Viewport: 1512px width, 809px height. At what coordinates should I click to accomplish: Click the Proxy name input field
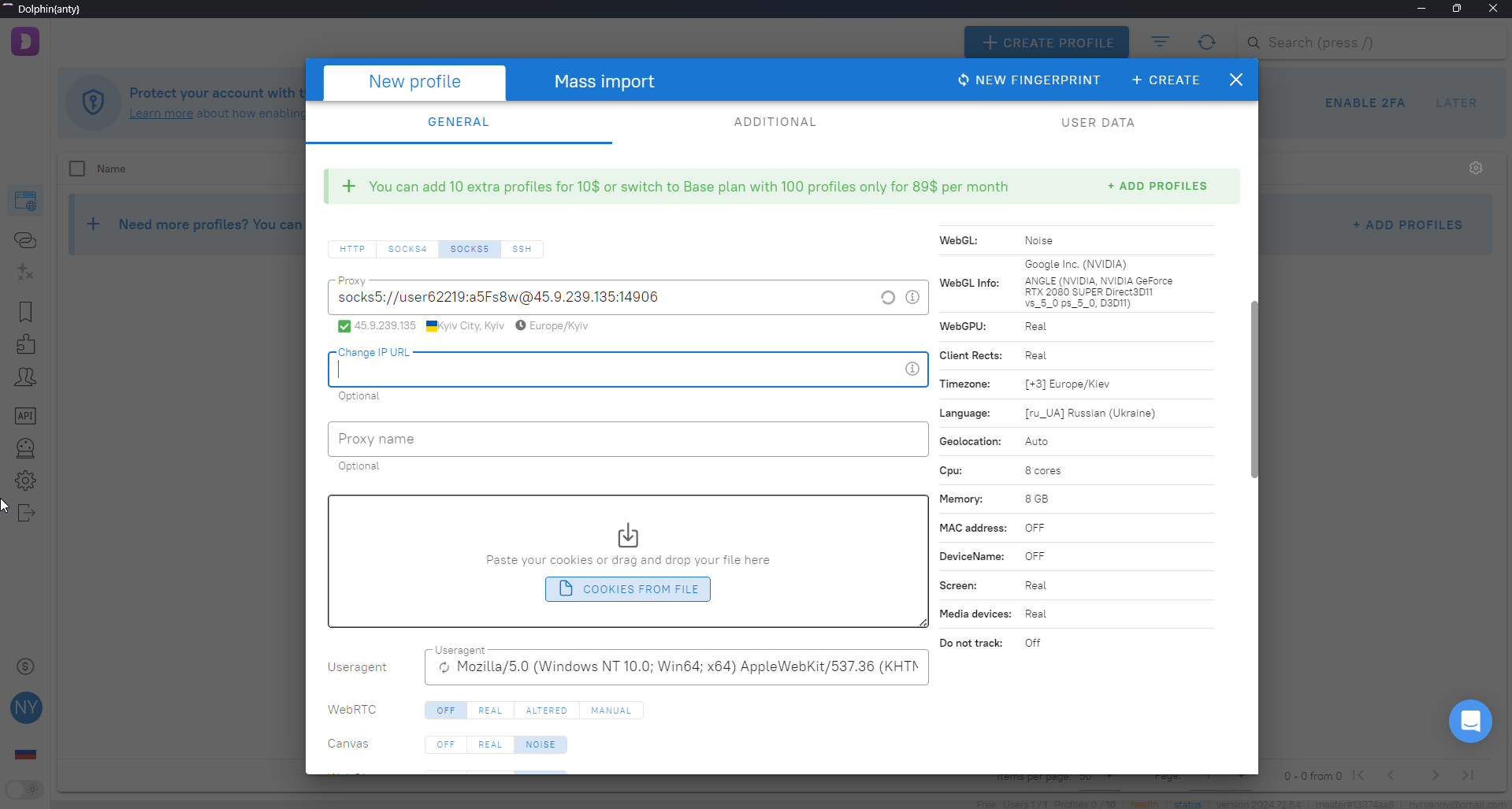click(627, 440)
